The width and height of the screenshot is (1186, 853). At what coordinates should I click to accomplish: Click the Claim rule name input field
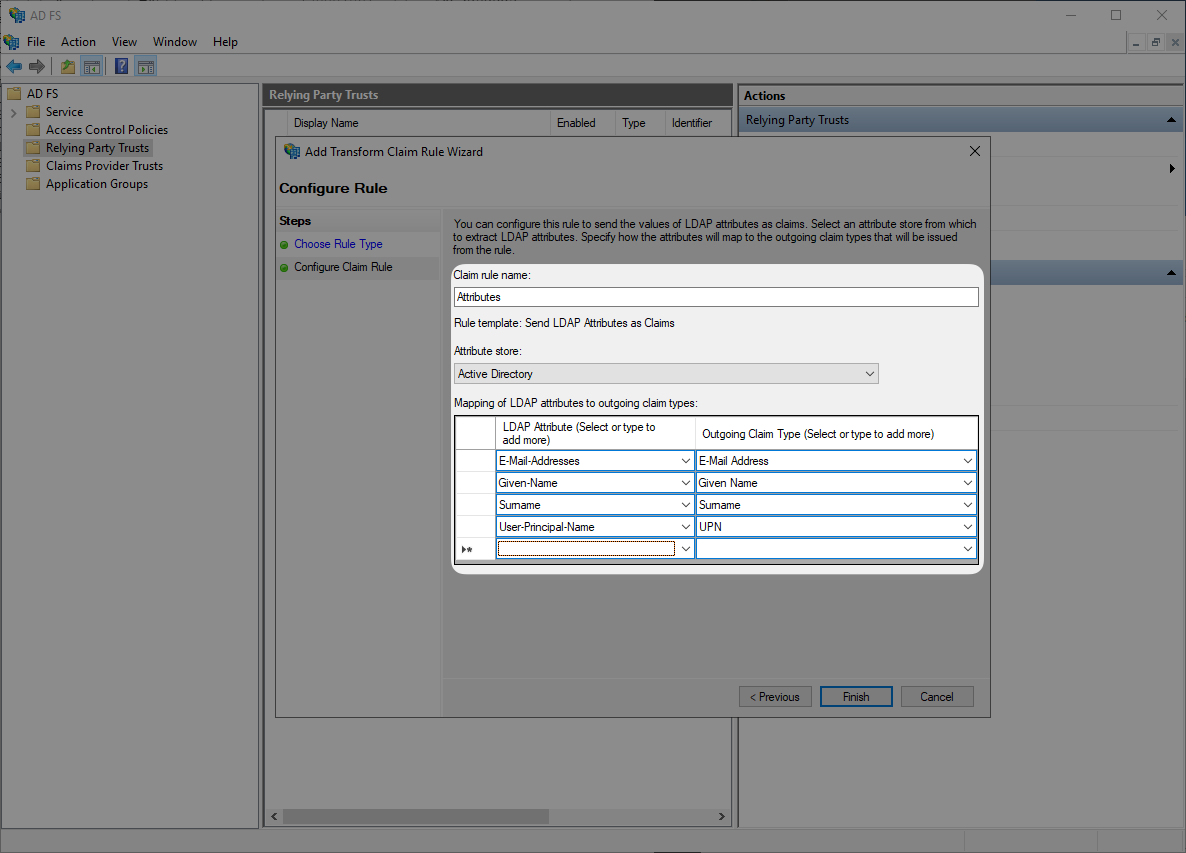pos(716,296)
